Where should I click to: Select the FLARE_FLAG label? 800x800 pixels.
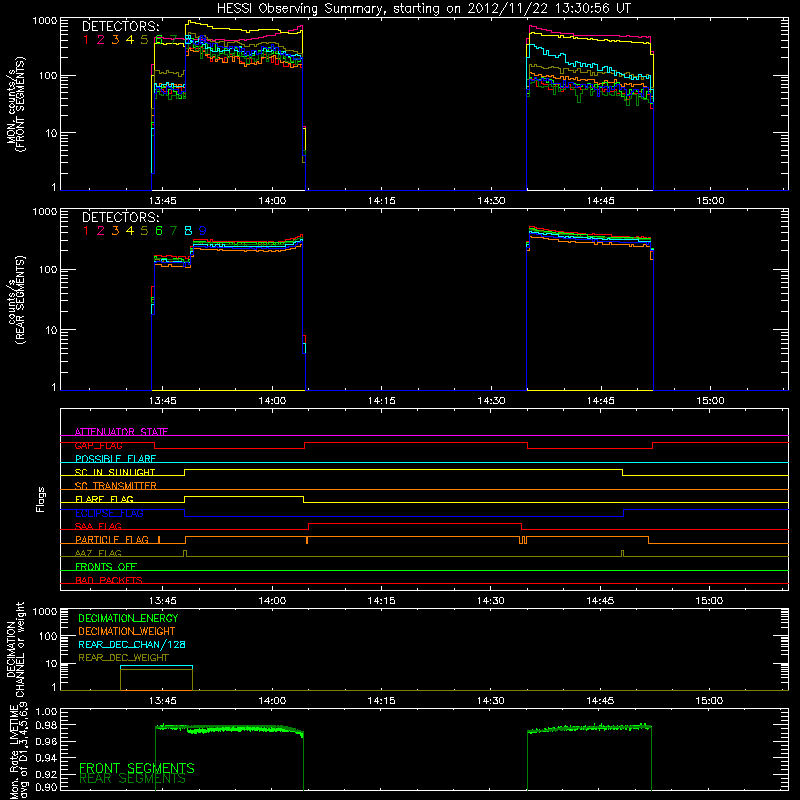(104, 499)
